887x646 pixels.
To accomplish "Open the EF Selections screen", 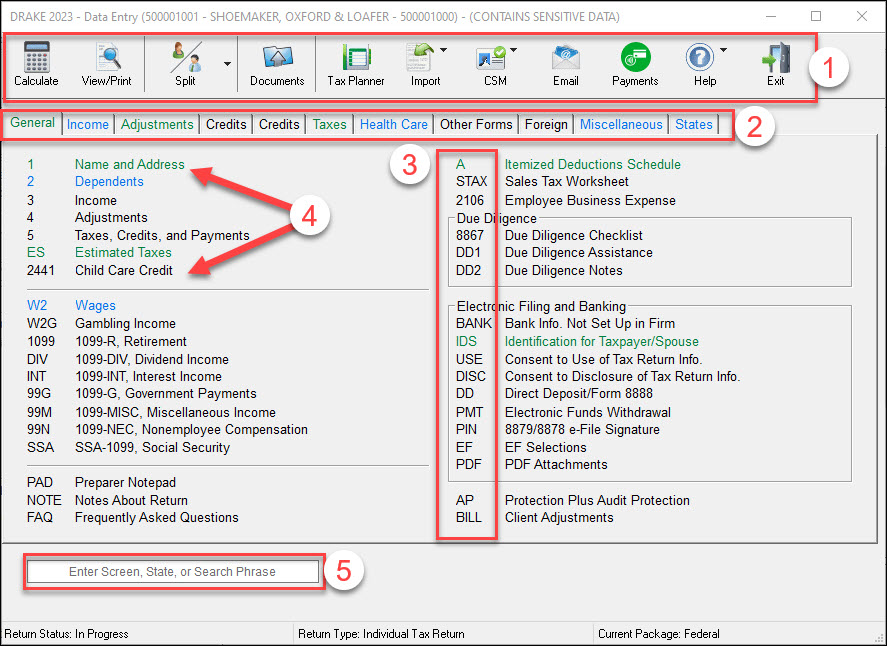I will [x=546, y=447].
